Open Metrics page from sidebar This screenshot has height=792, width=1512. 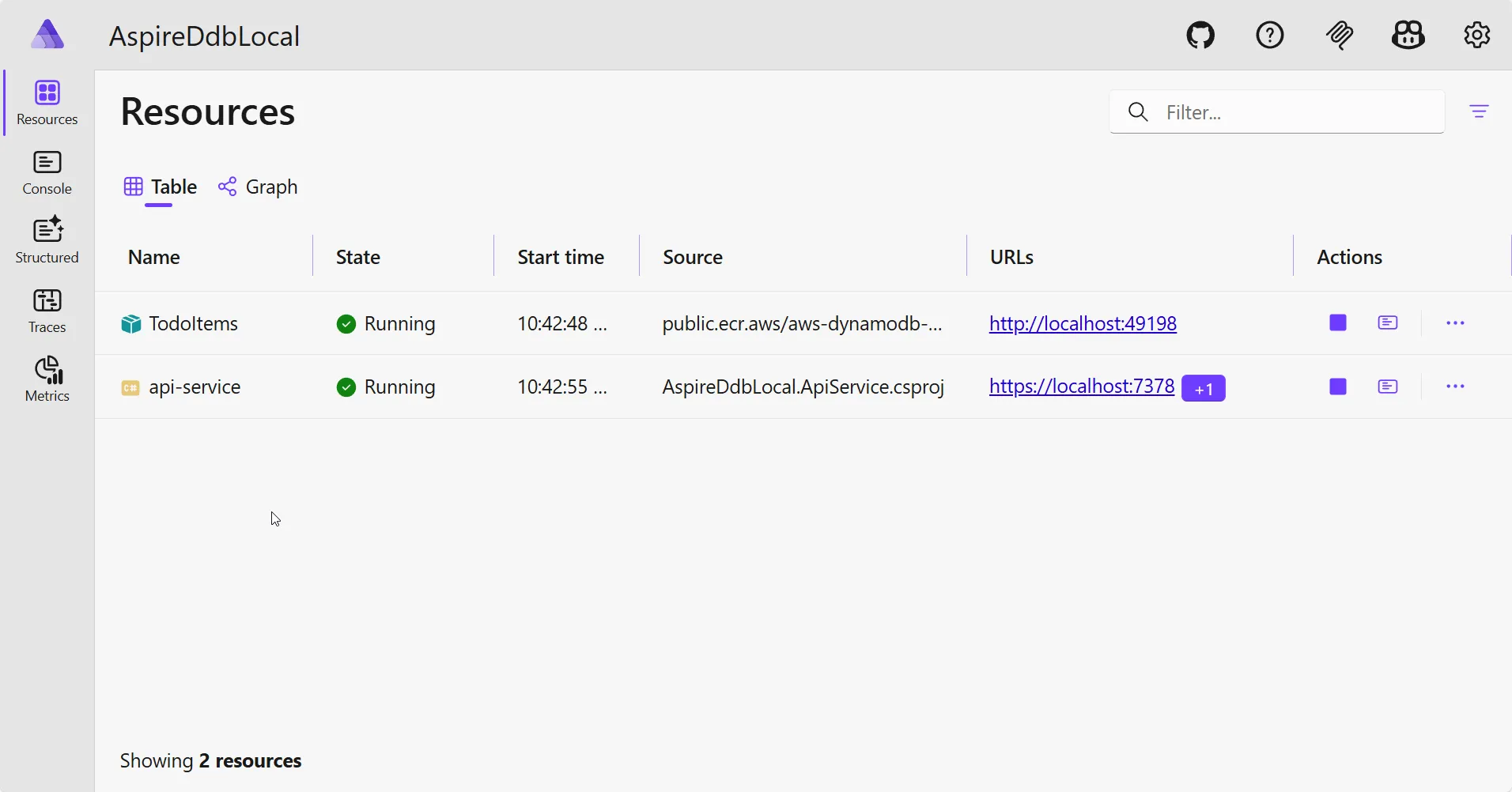point(47,379)
